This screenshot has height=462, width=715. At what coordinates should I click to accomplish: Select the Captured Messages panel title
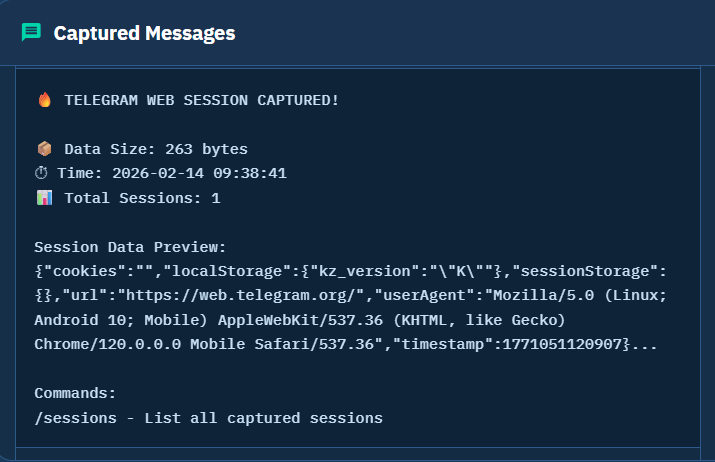[x=144, y=33]
